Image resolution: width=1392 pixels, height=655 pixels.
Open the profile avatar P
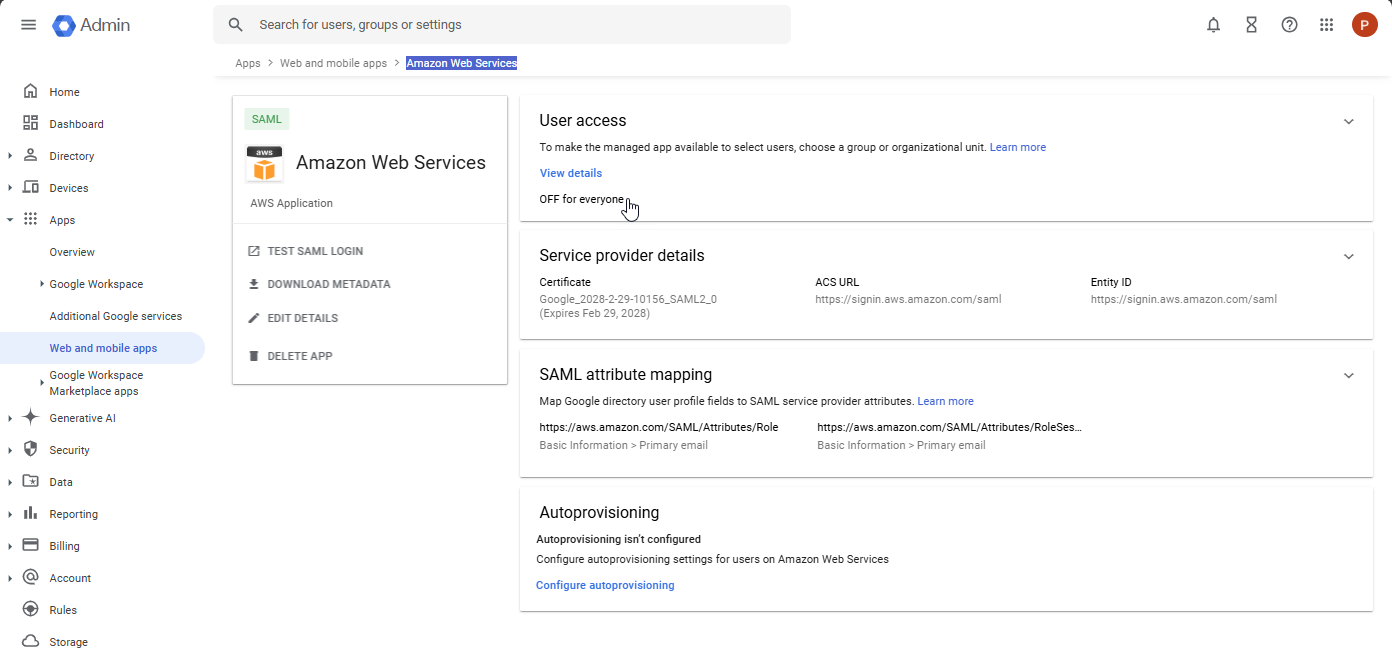1364,25
